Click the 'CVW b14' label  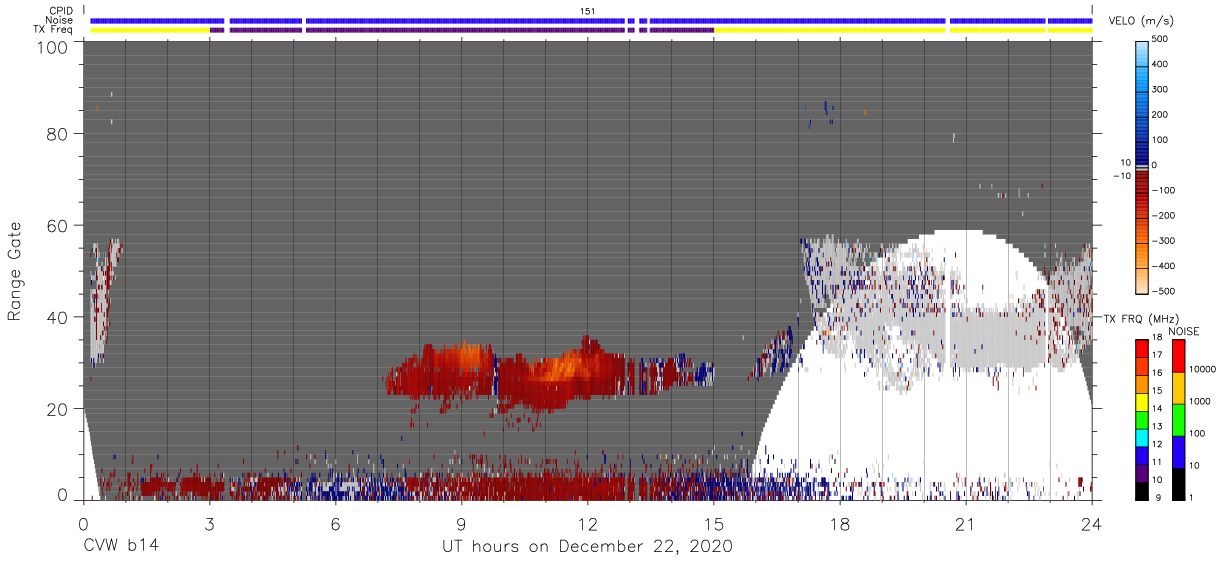point(120,547)
